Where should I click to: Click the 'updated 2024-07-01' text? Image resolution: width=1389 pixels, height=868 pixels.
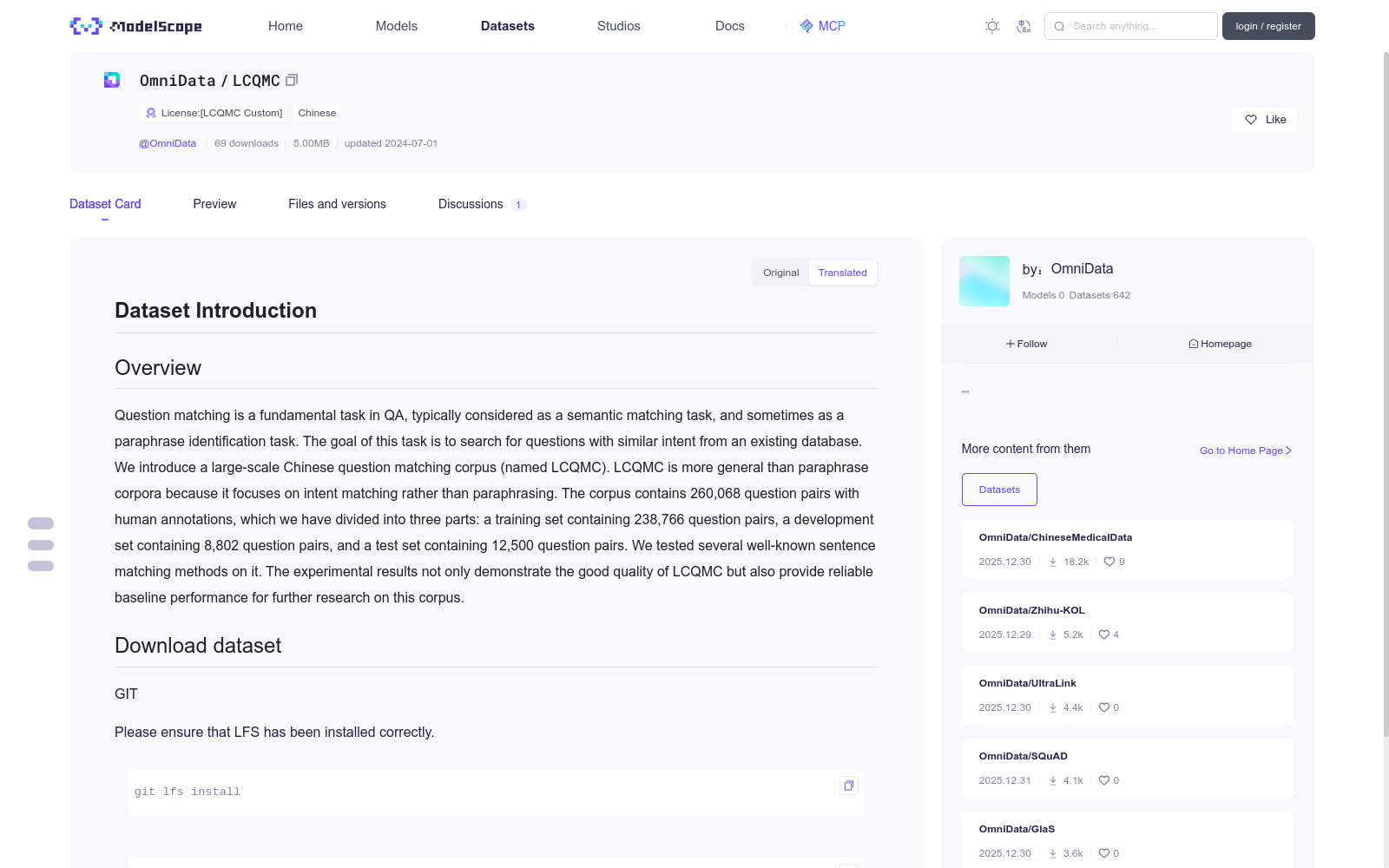point(391,143)
